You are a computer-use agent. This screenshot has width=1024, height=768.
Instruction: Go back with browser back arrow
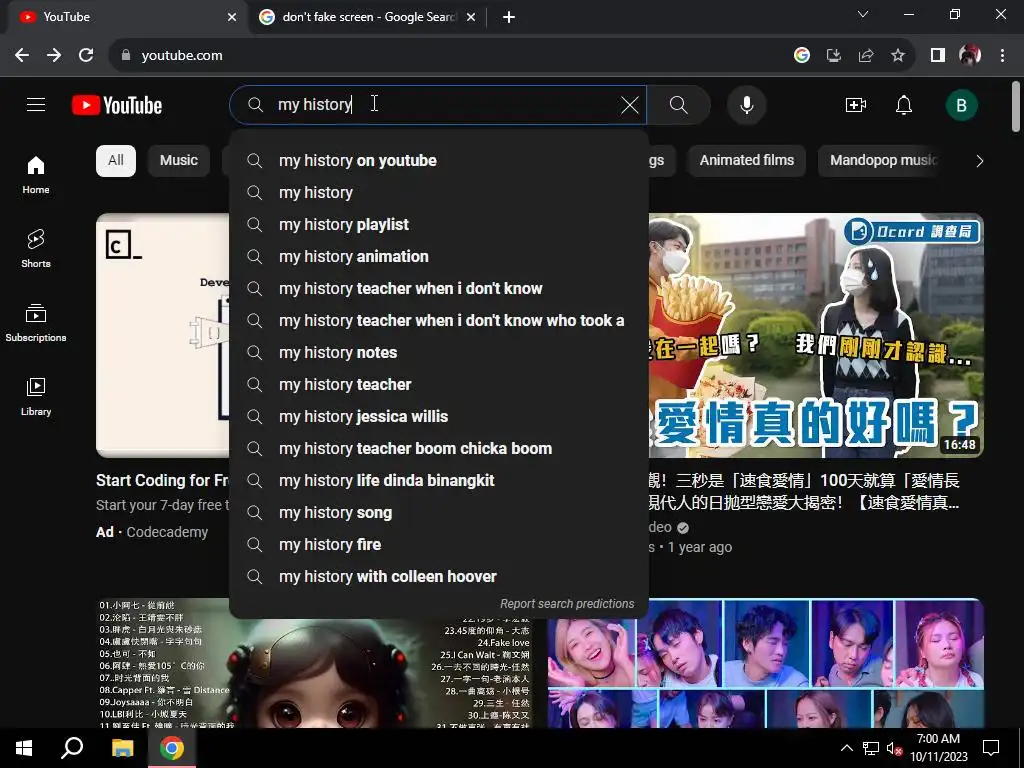[22, 56]
